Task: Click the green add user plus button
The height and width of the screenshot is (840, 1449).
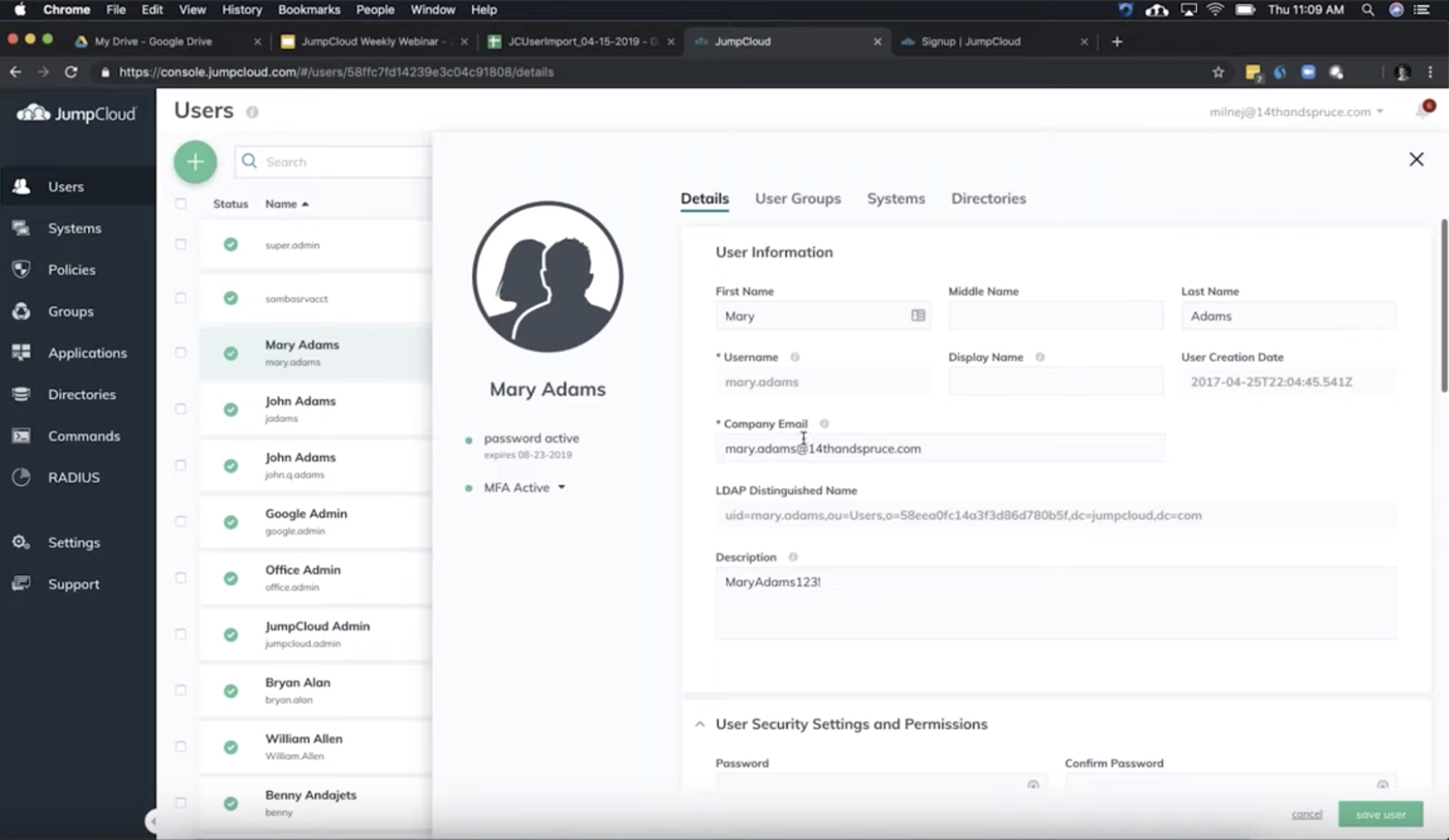Action: [195, 162]
